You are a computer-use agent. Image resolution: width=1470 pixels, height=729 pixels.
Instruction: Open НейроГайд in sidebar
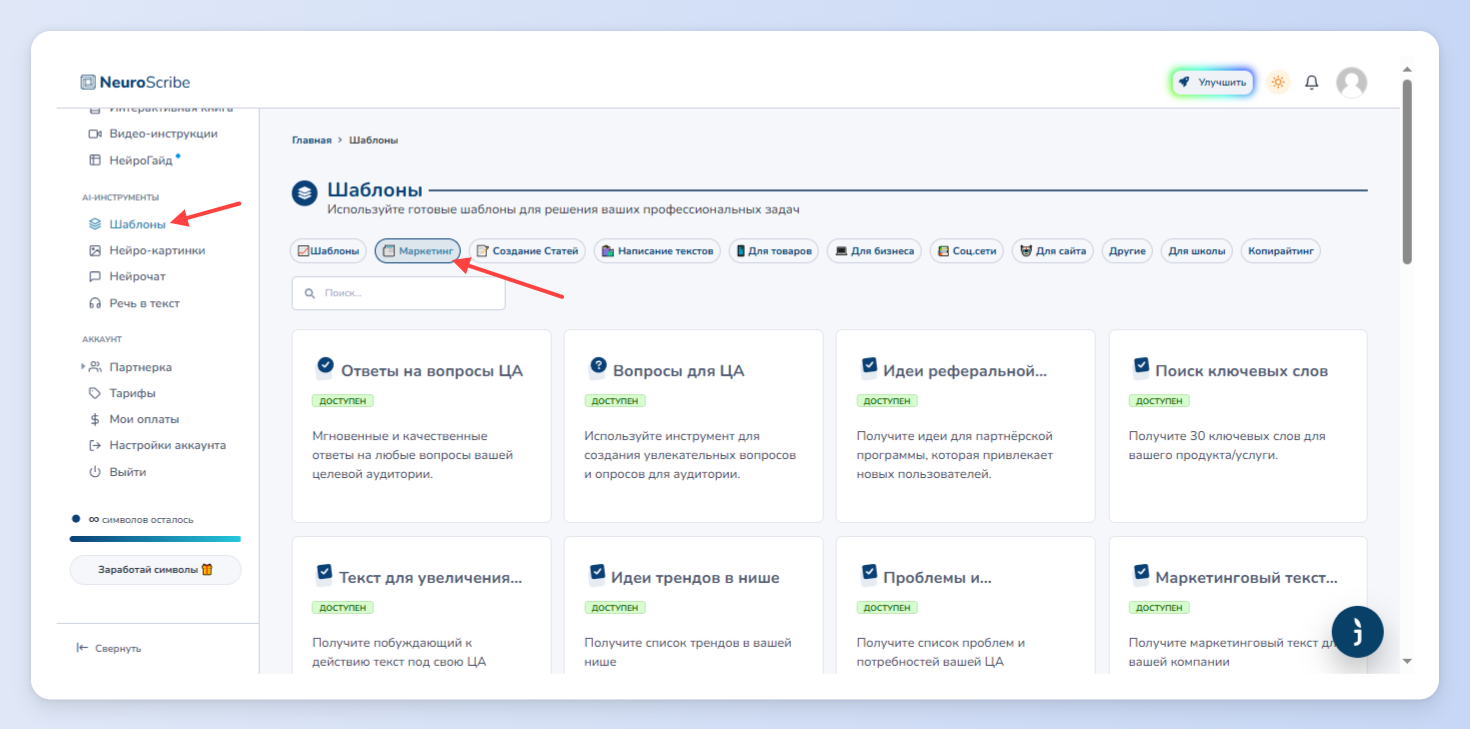pos(141,160)
